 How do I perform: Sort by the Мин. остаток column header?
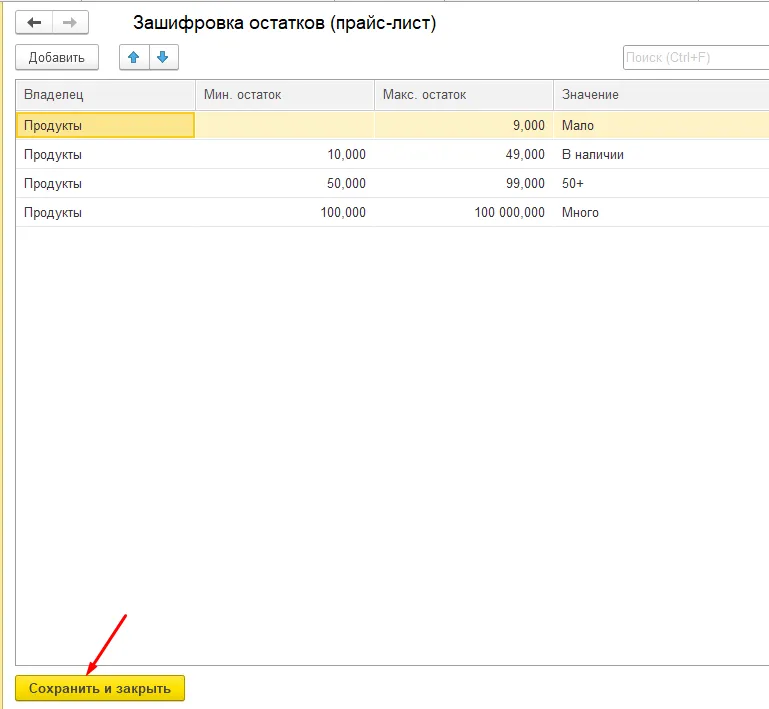click(285, 95)
